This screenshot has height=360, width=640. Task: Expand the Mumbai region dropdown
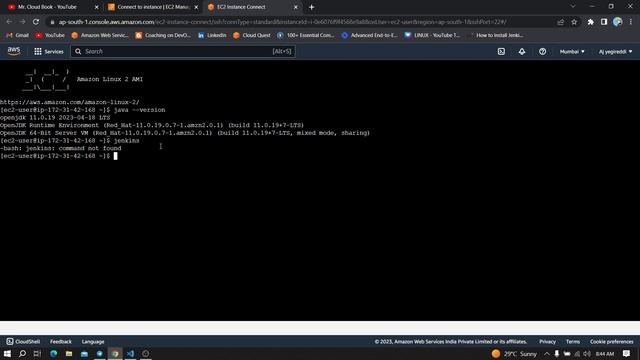click(572, 51)
